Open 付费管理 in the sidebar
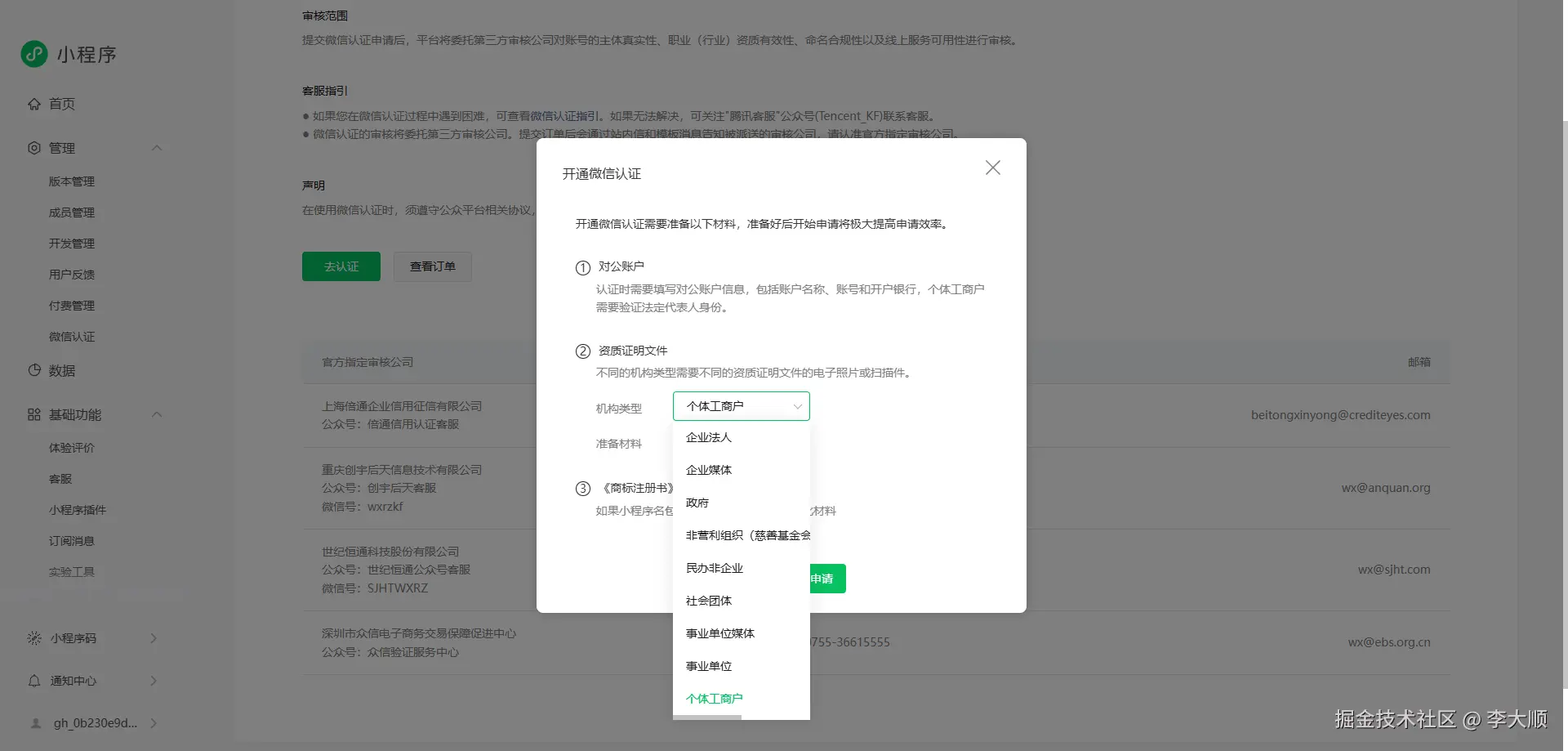1568x751 pixels. point(72,306)
